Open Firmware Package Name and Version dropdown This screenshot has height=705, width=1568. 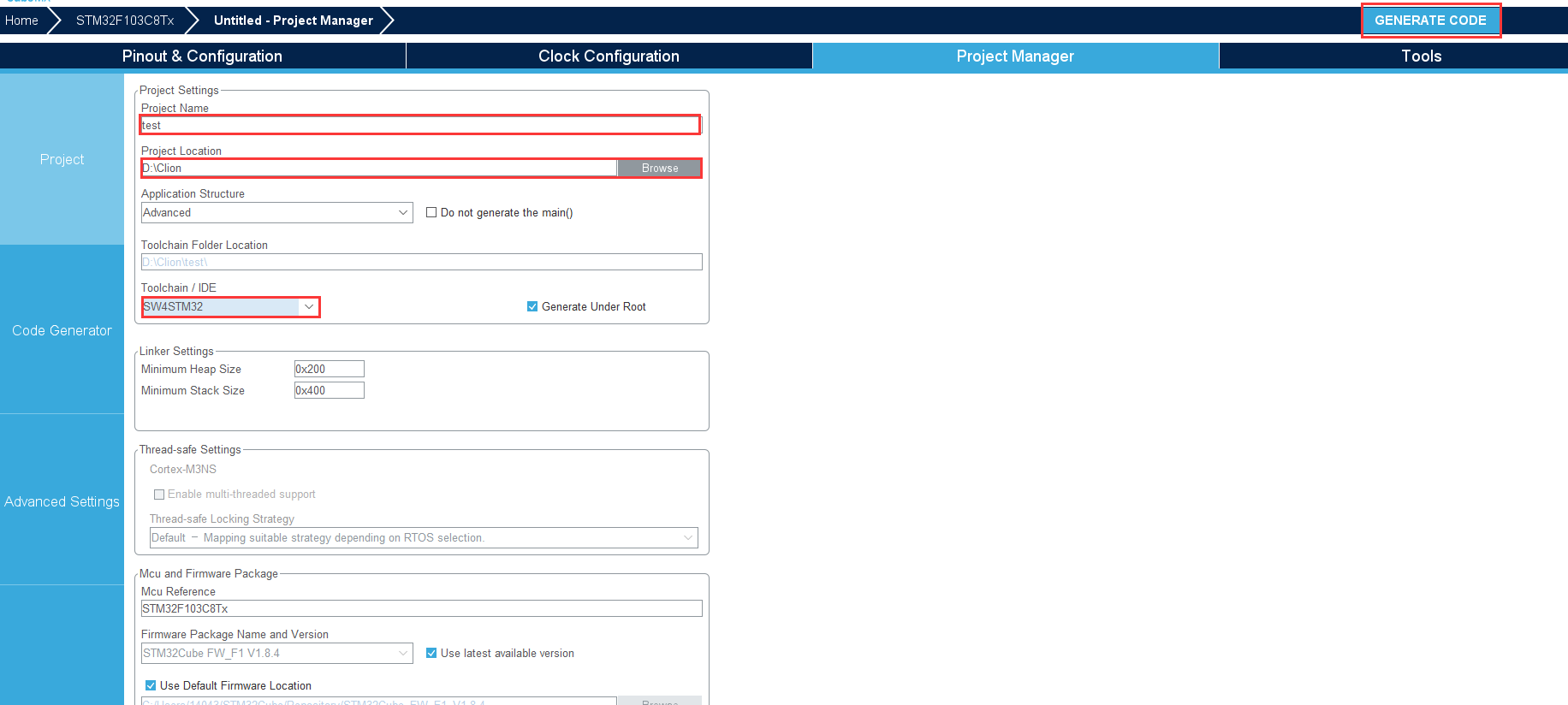pyautogui.click(x=276, y=653)
